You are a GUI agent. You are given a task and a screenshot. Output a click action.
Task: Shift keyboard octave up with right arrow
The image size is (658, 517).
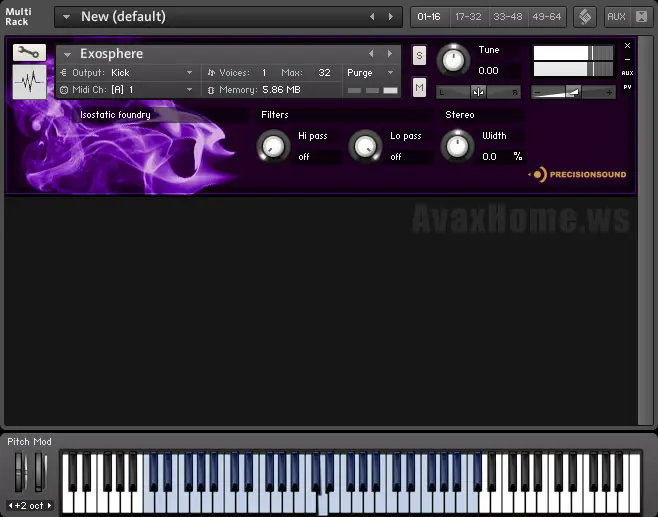click(50, 506)
